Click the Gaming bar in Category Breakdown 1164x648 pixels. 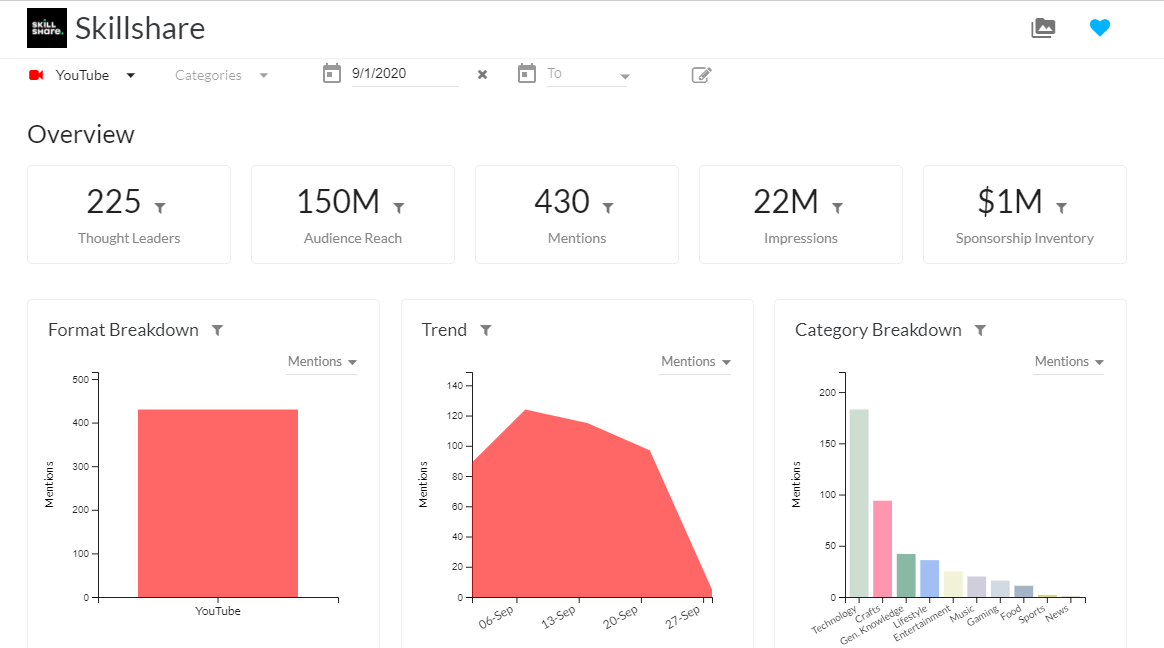coord(1001,589)
